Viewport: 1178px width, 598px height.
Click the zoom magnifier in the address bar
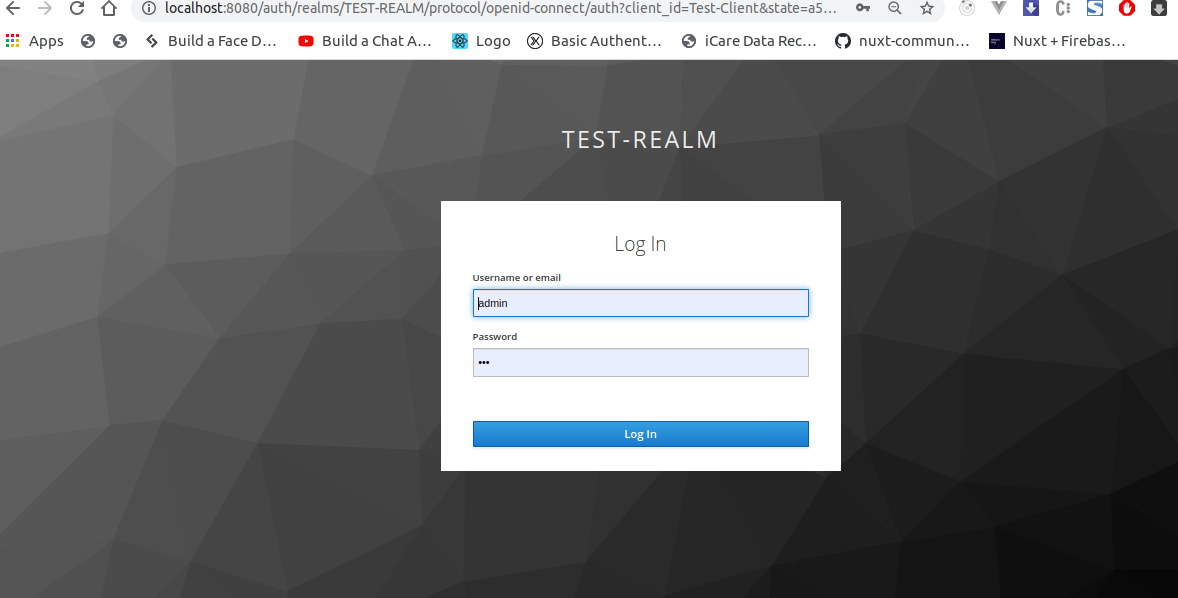(894, 9)
